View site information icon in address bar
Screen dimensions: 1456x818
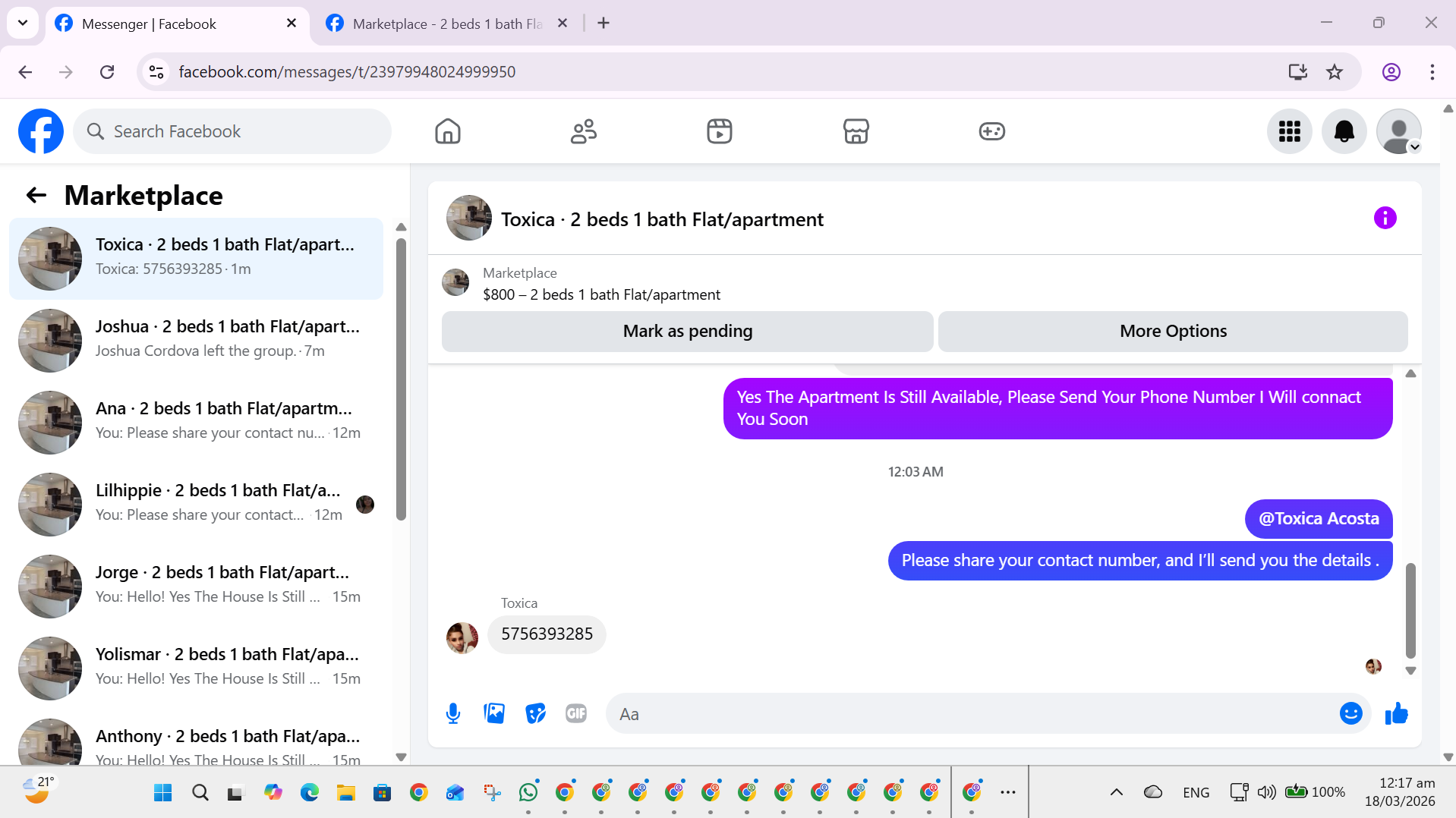point(156,72)
